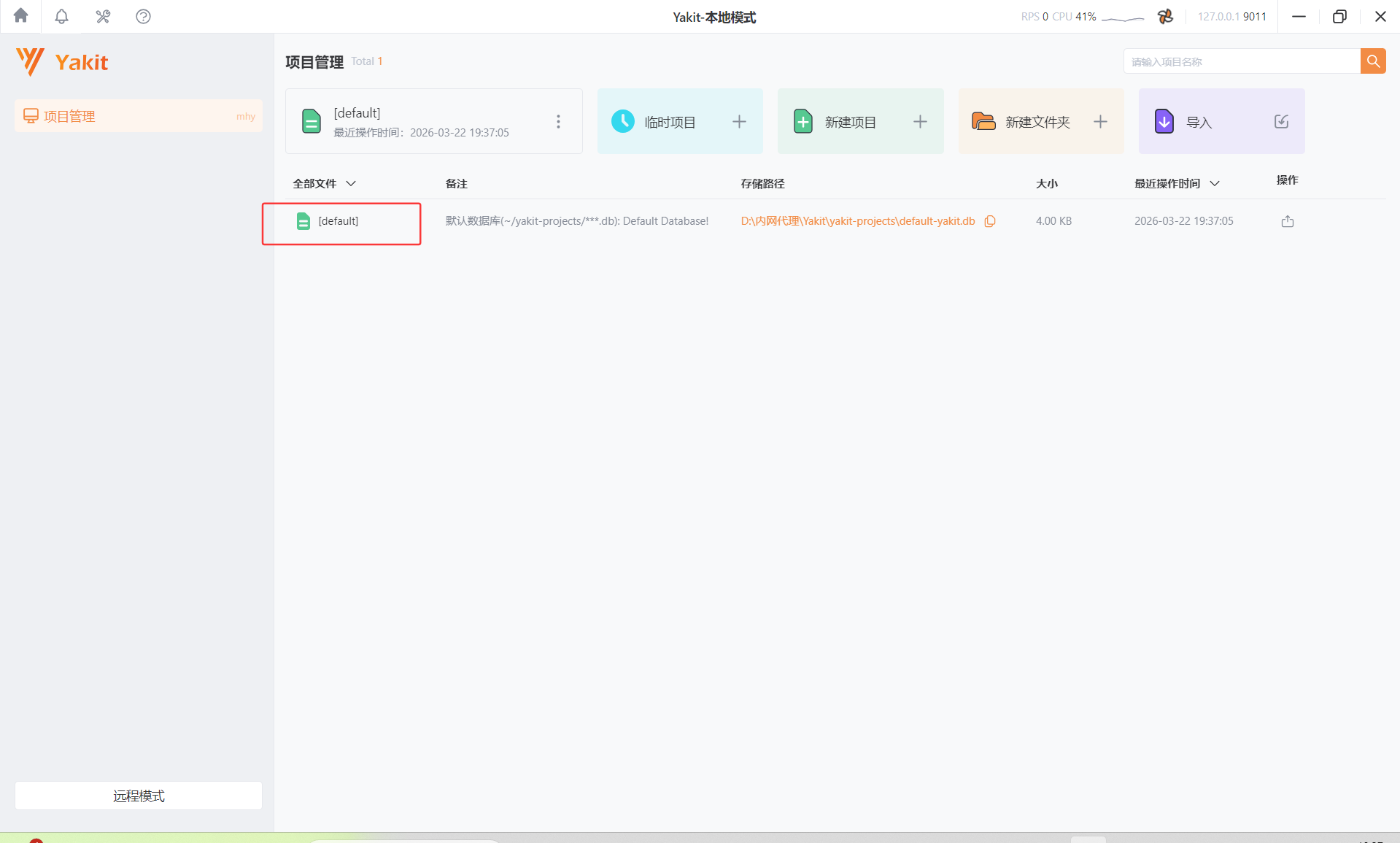Open the notifications bell
Image resolution: width=1400 pixels, height=843 pixels.
[x=61, y=16]
